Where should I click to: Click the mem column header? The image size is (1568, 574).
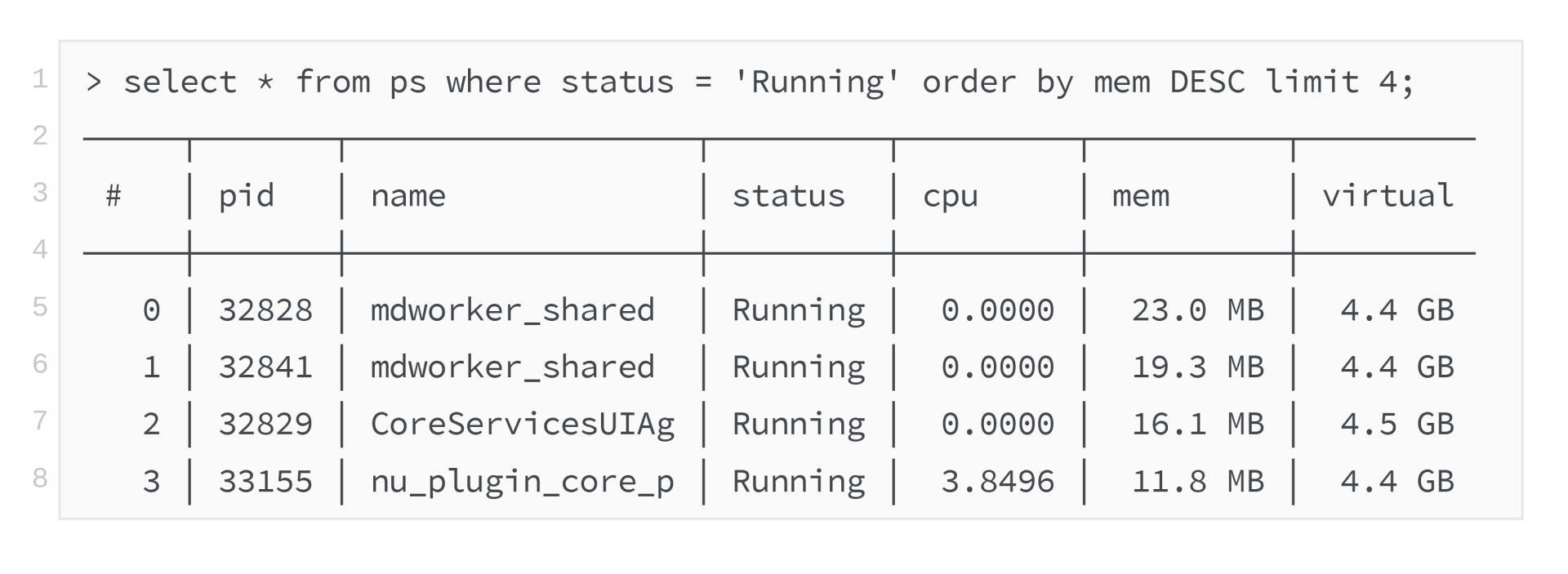click(1140, 197)
